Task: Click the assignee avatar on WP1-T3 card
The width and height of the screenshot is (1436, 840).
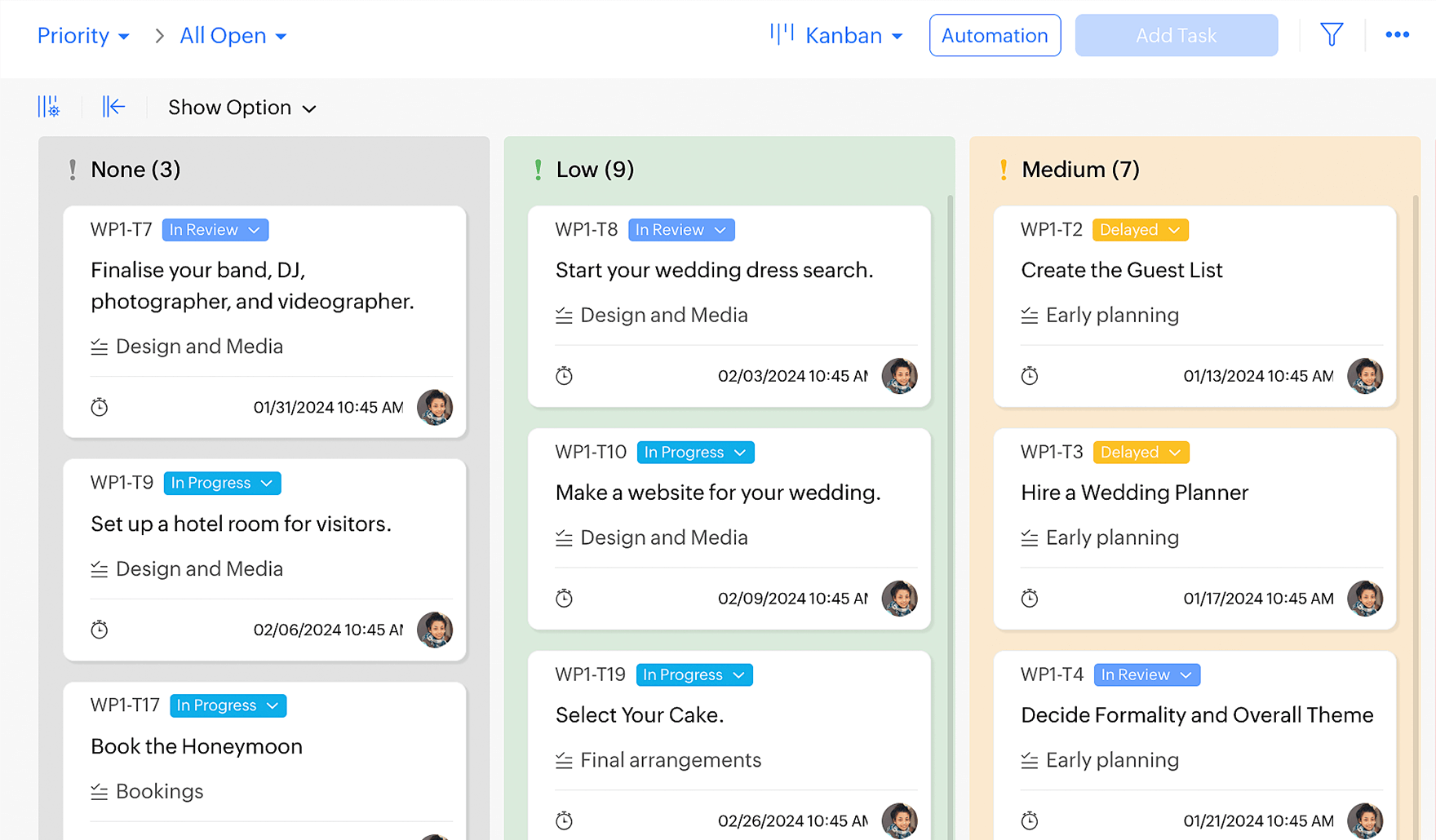Action: pyautogui.click(x=1364, y=599)
